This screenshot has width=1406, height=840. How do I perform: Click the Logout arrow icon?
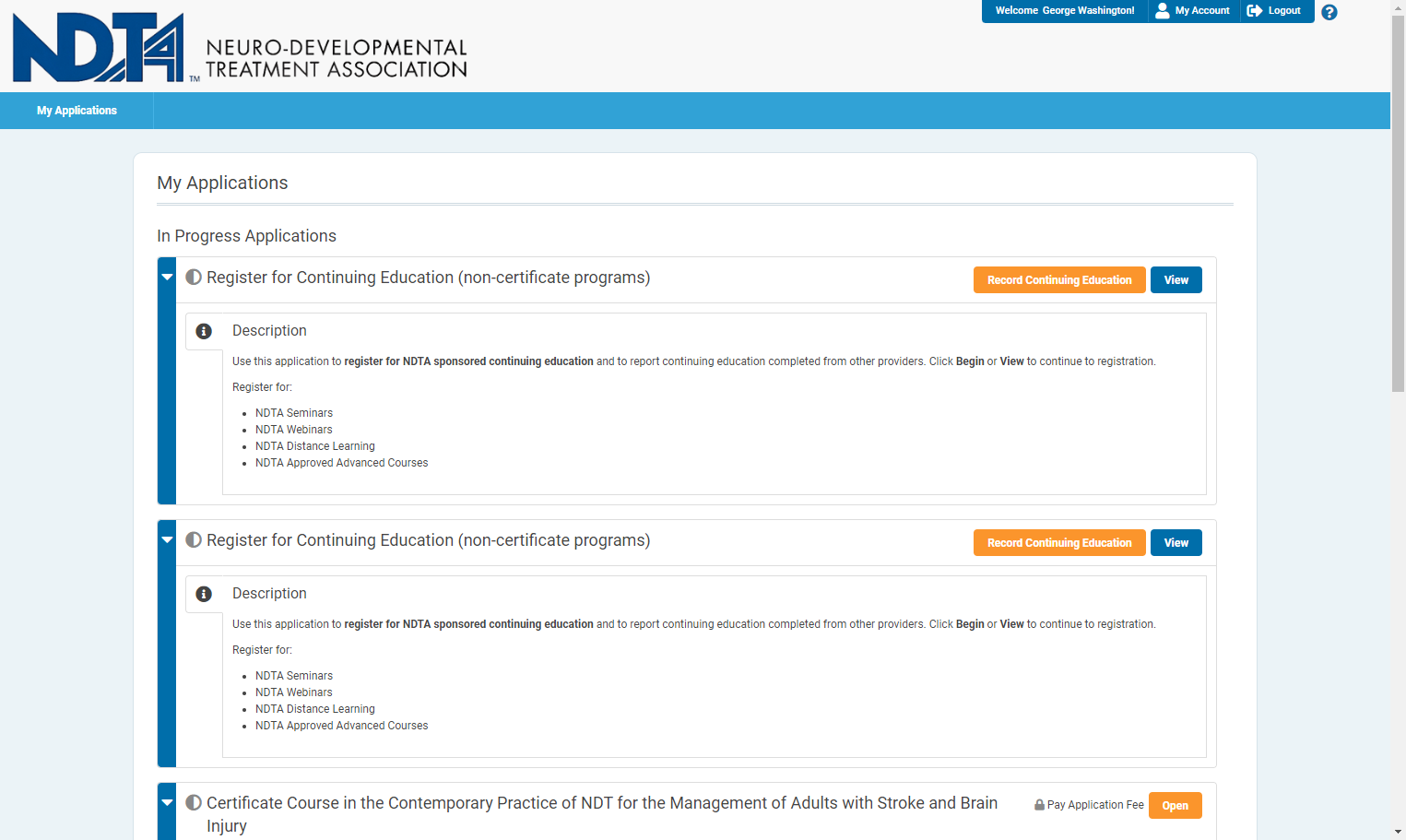click(1255, 11)
